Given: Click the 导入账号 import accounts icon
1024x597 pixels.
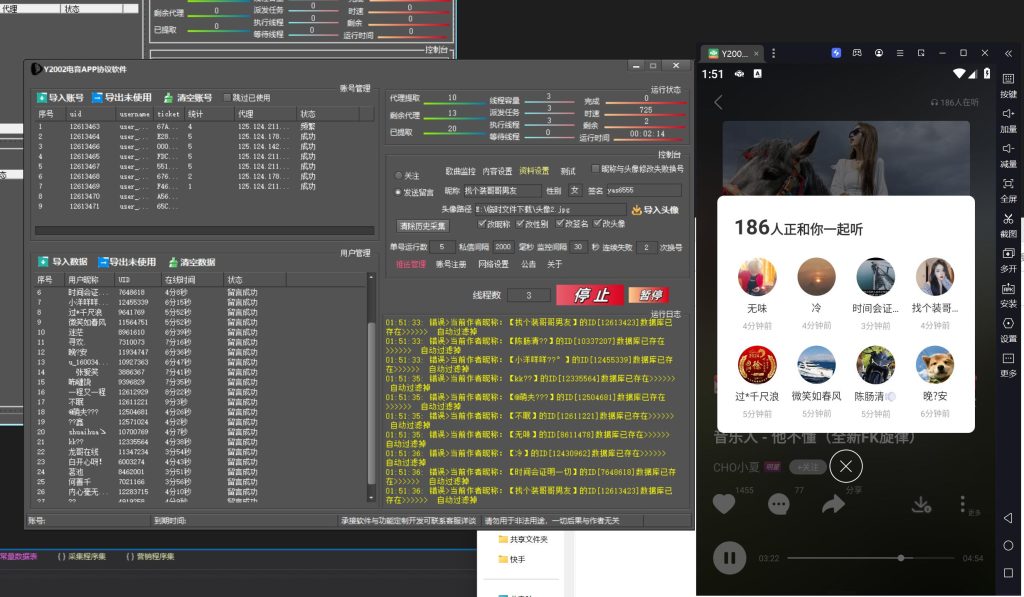Looking at the screenshot, I should coord(43,98).
